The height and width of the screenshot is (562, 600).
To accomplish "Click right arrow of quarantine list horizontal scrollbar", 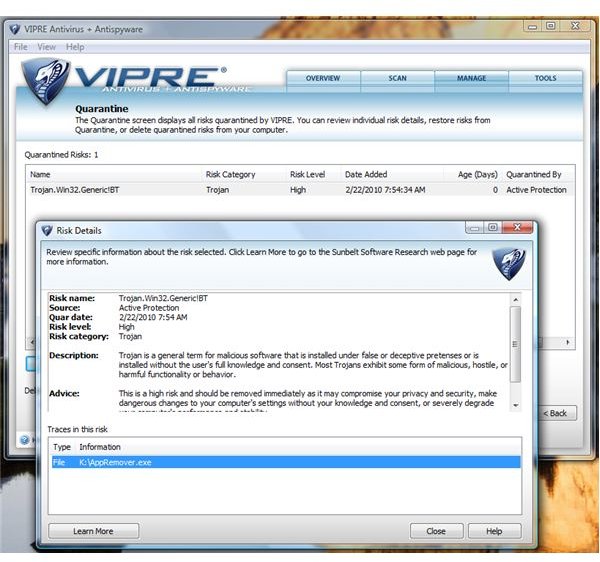I will point(568,342).
